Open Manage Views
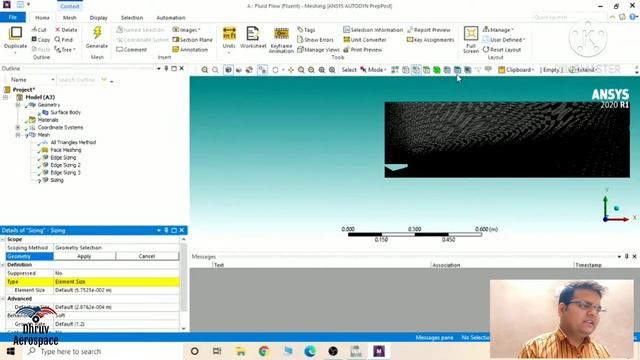 tap(318, 49)
